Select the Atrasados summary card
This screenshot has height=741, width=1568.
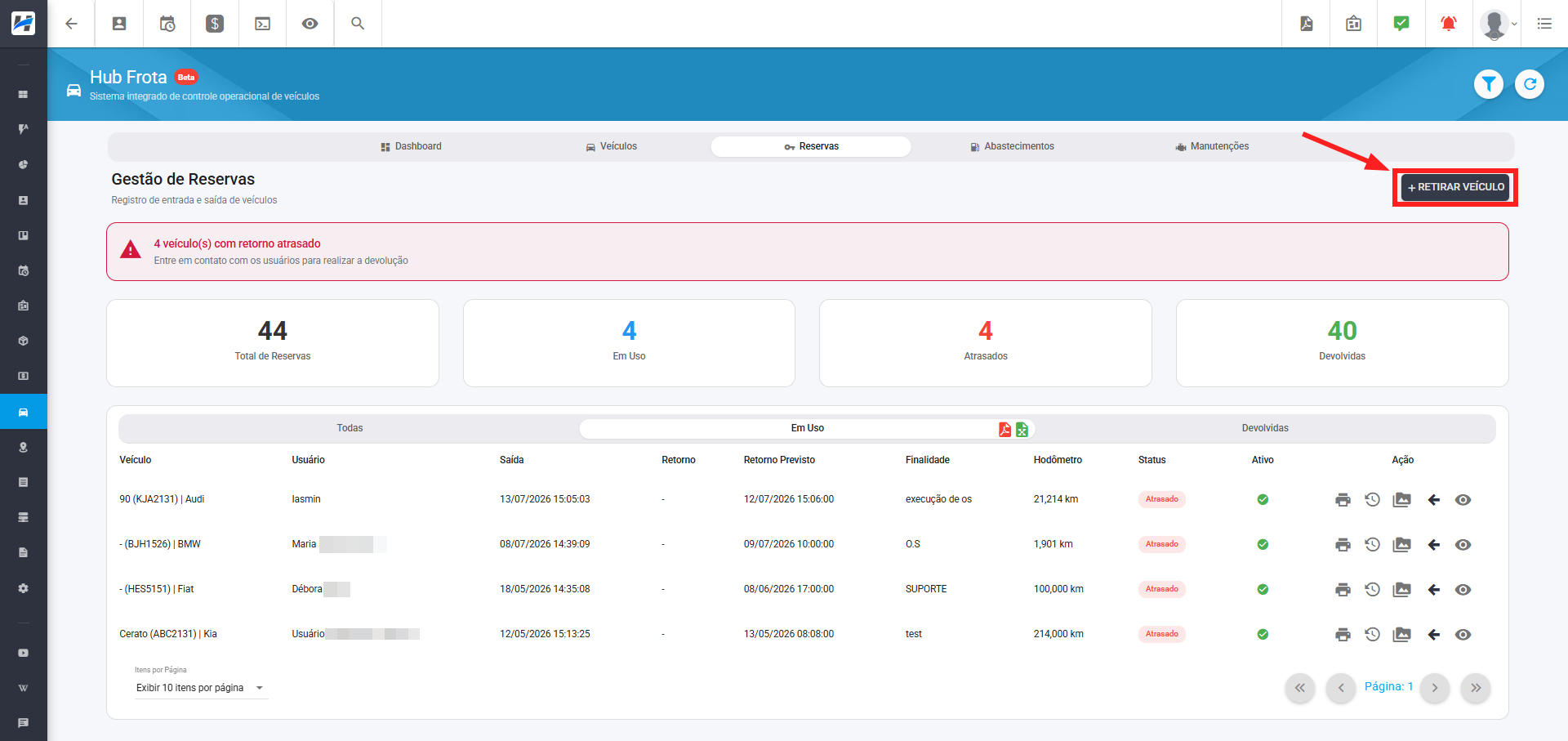click(986, 343)
